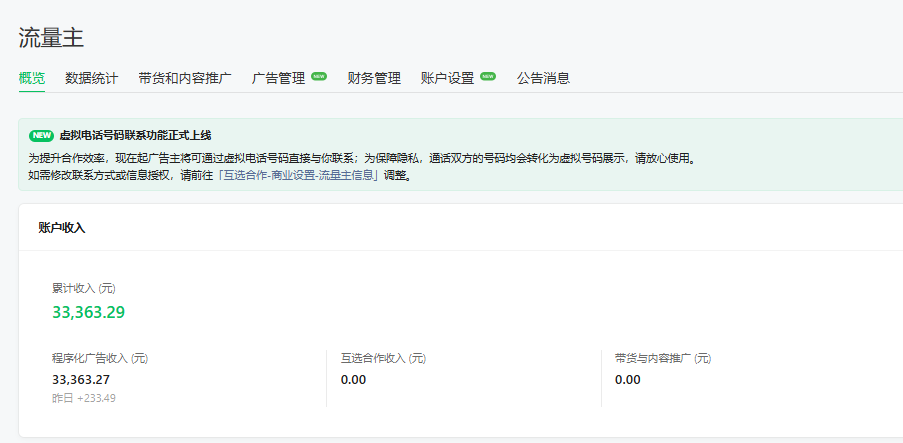Select the value 33,363.27
903x443 pixels.
(81, 380)
